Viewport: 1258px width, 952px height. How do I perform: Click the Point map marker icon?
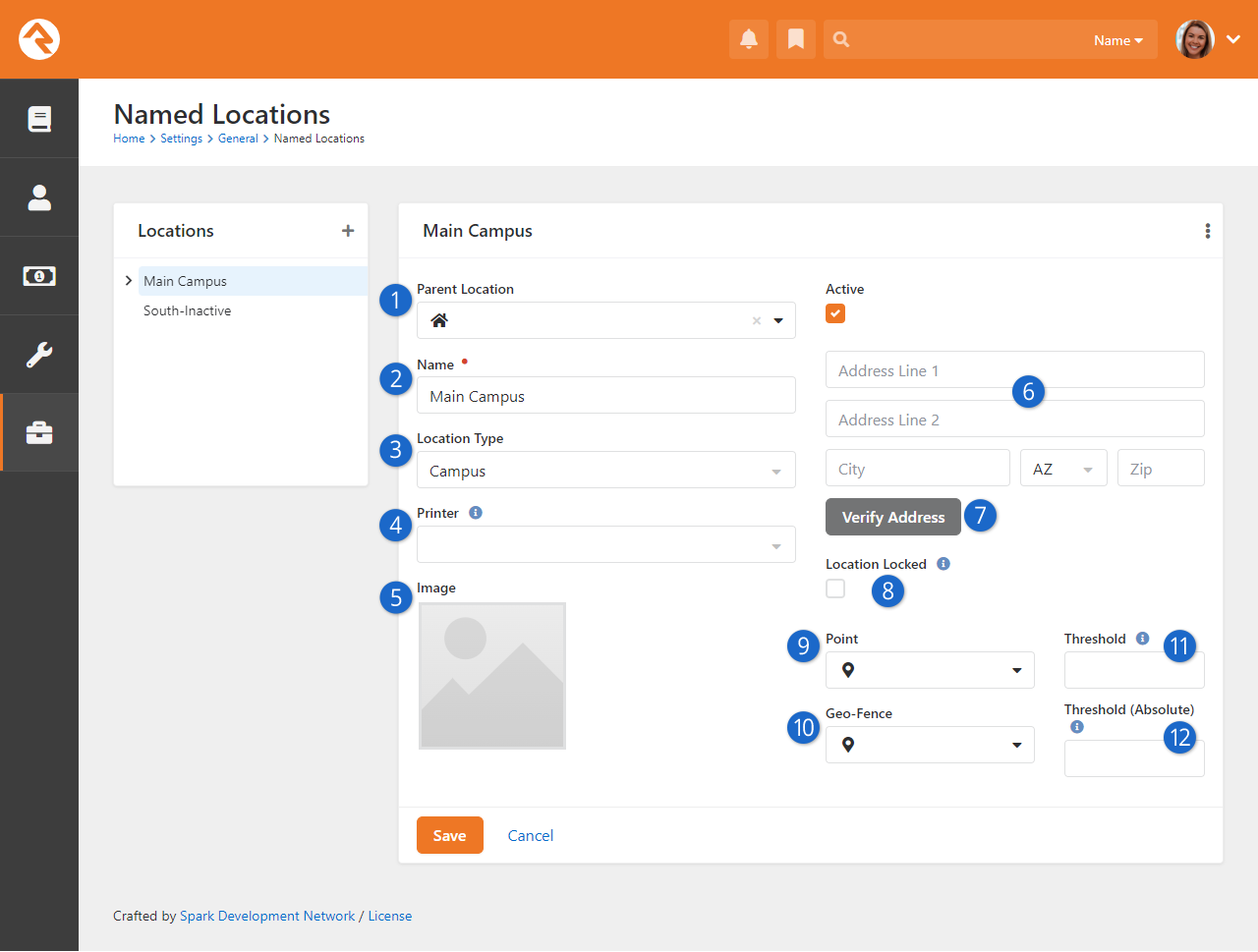(848, 670)
